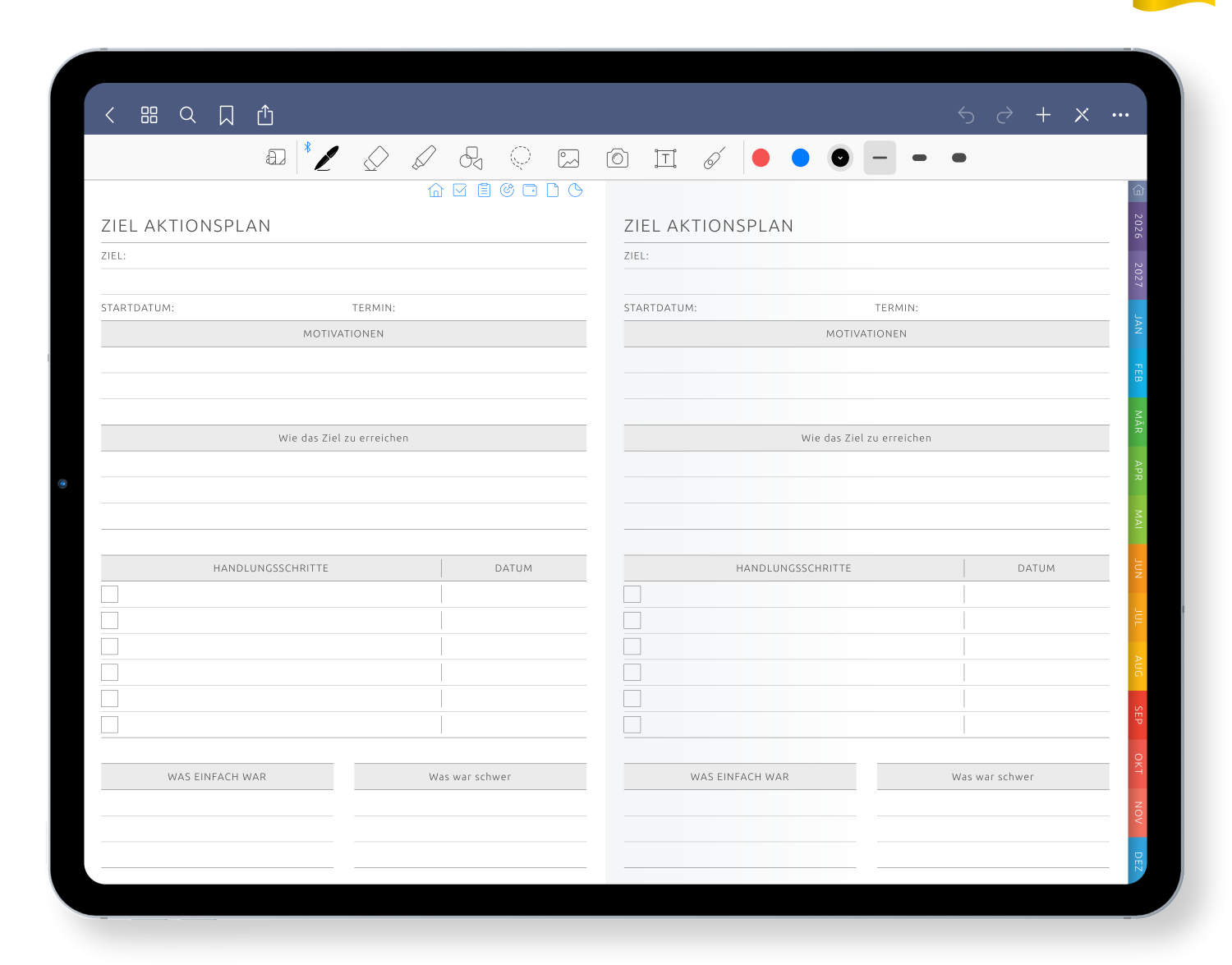The image size is (1232, 965).
Task: Select the Pen tool
Action: 326,158
